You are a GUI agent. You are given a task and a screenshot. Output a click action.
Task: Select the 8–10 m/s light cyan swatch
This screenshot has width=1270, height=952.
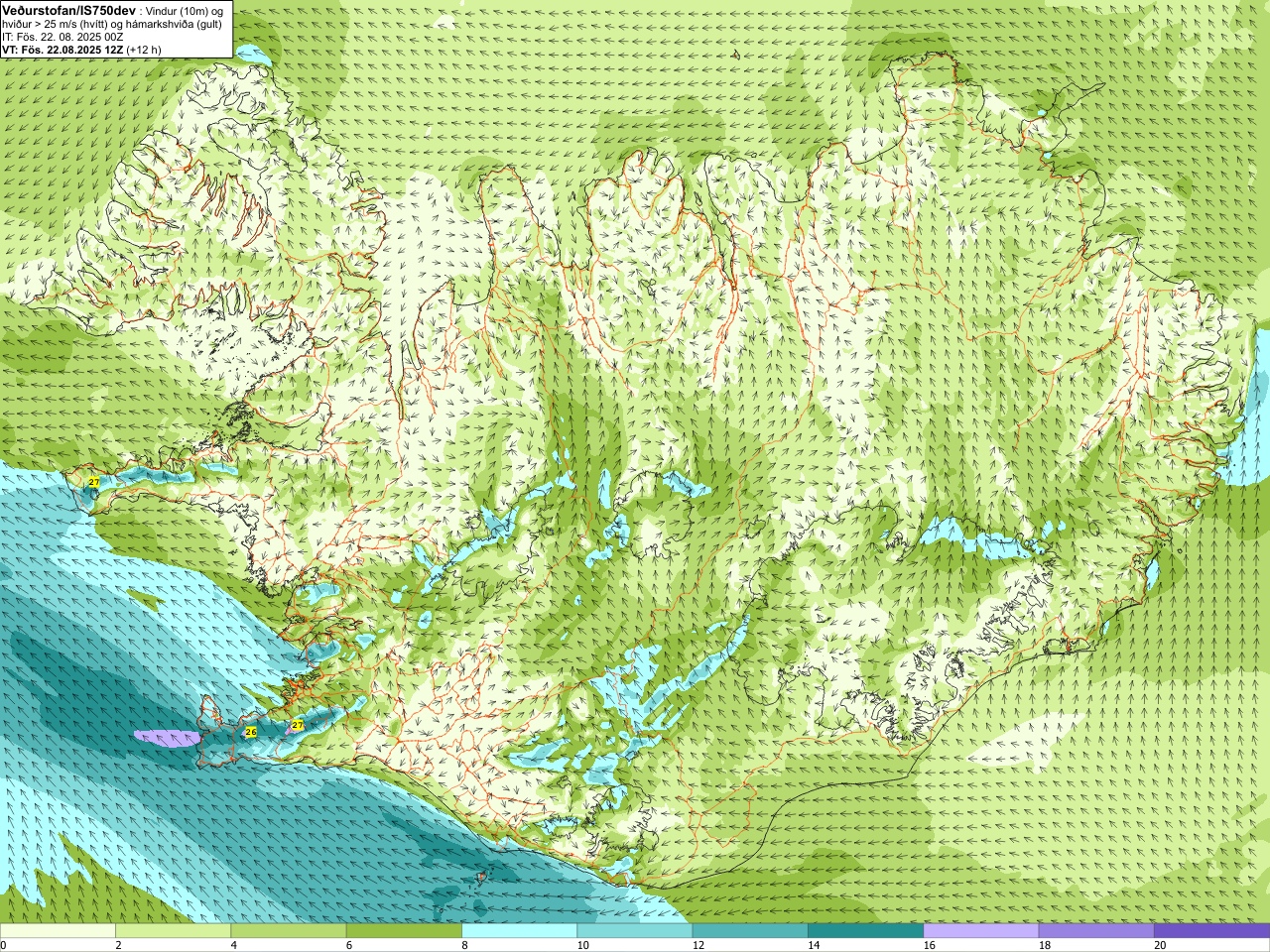(519, 931)
